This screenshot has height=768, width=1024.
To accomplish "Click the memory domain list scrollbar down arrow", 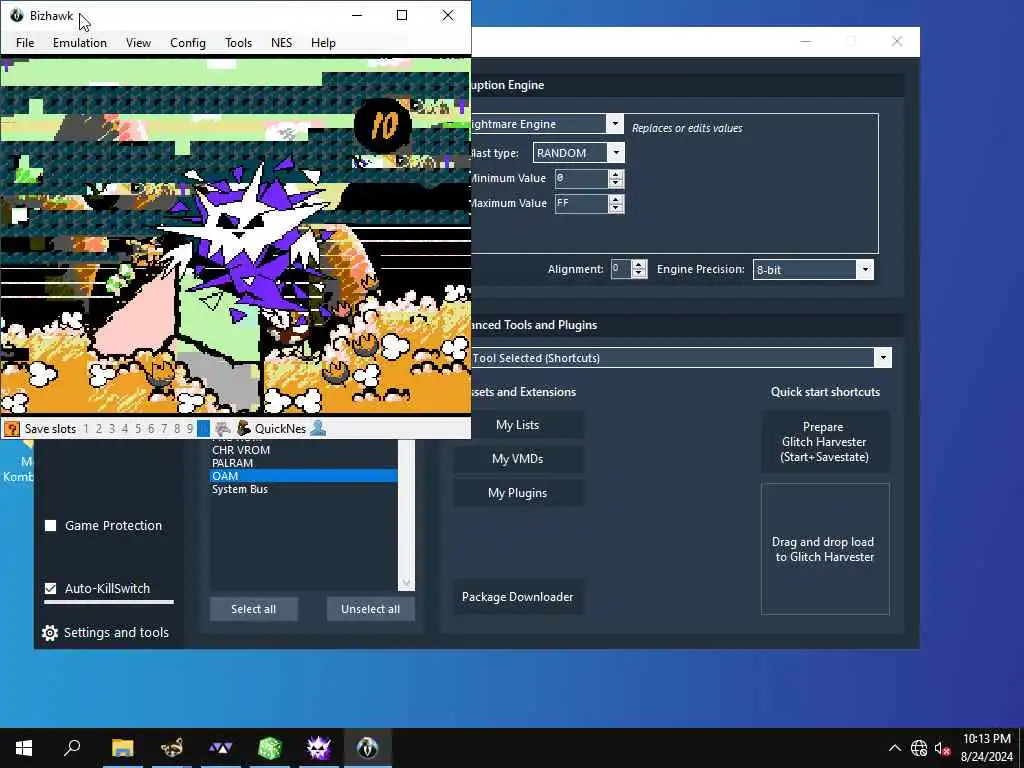I will pos(406,583).
